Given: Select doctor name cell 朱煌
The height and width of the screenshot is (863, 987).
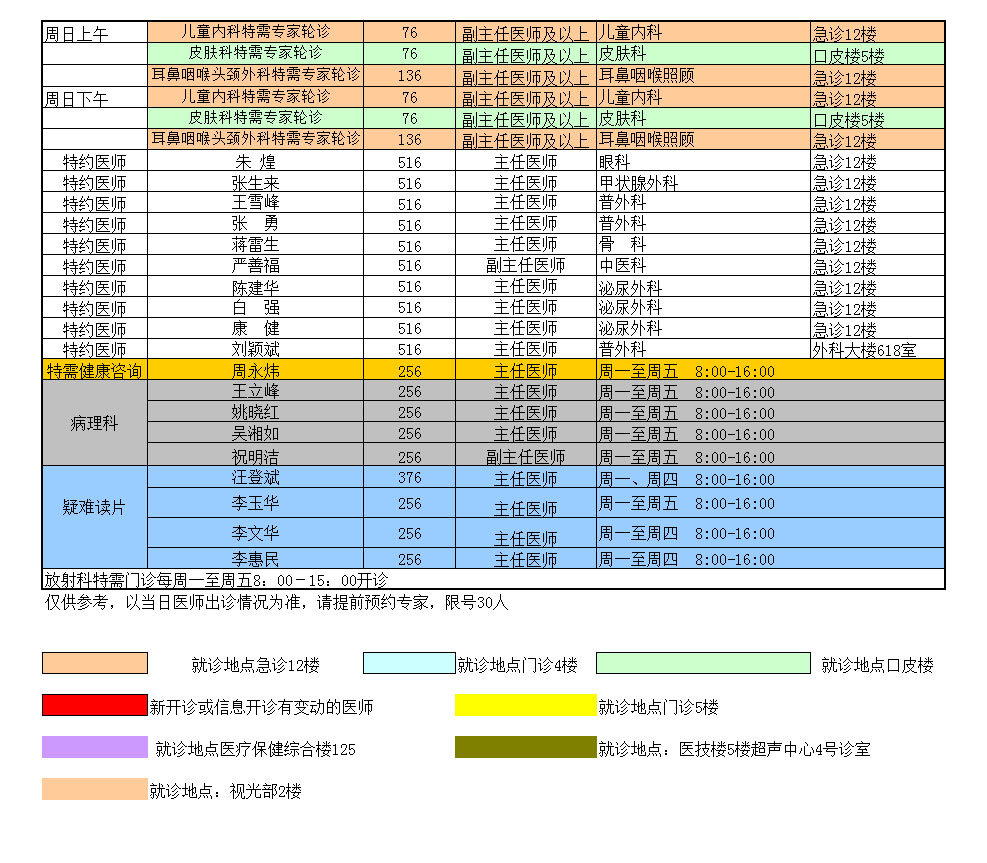Looking at the screenshot, I should [x=256, y=161].
